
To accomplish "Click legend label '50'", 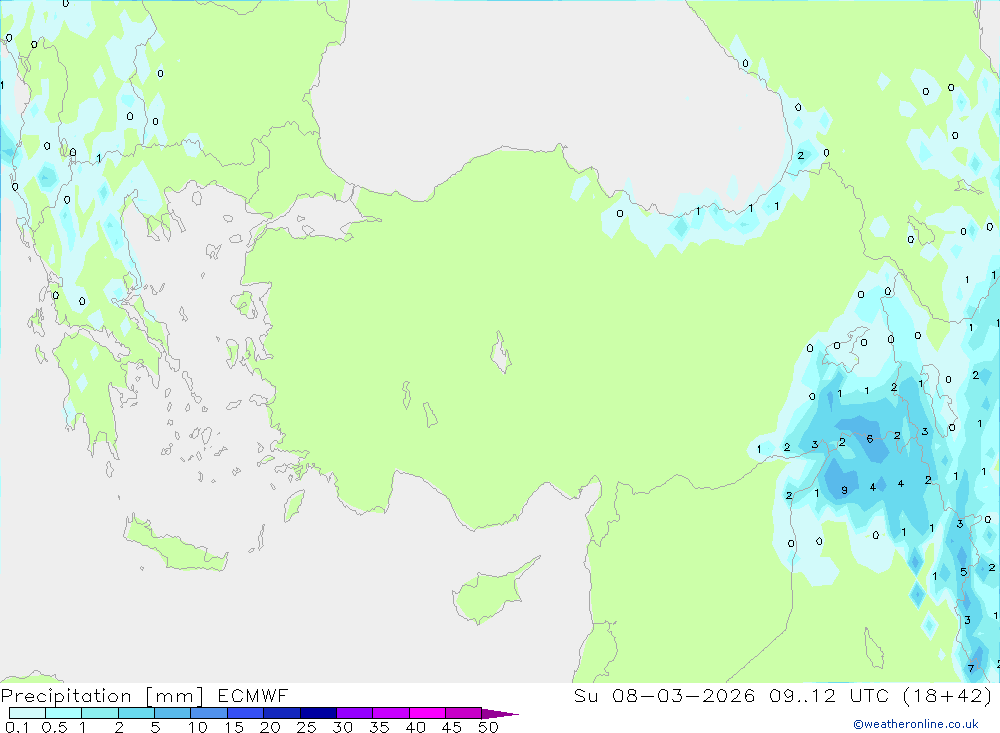I will (488, 727).
